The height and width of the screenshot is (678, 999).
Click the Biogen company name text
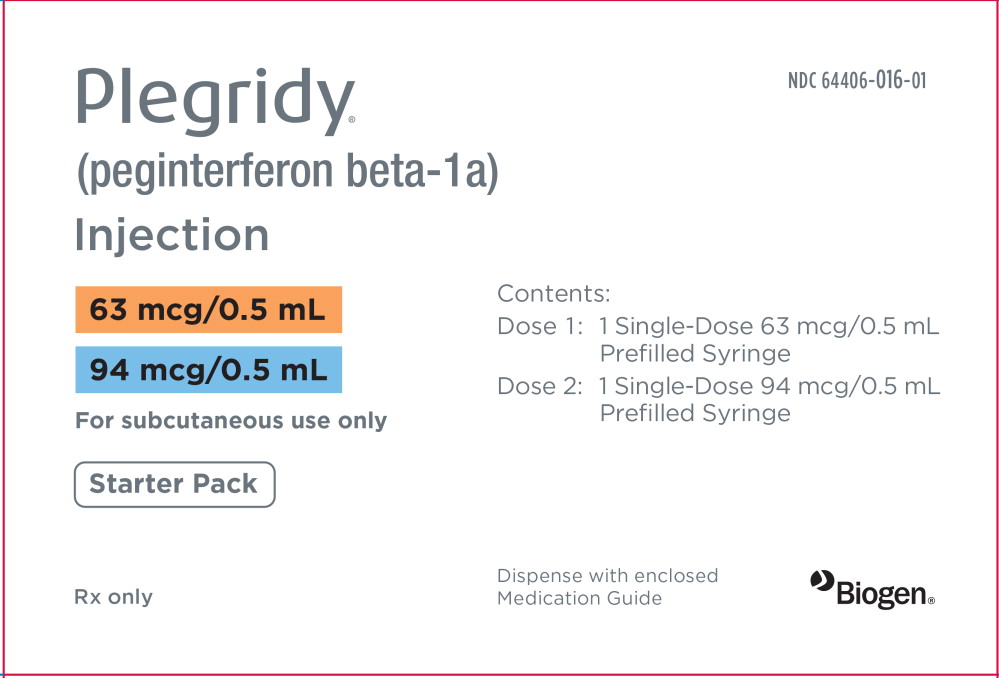881,595
